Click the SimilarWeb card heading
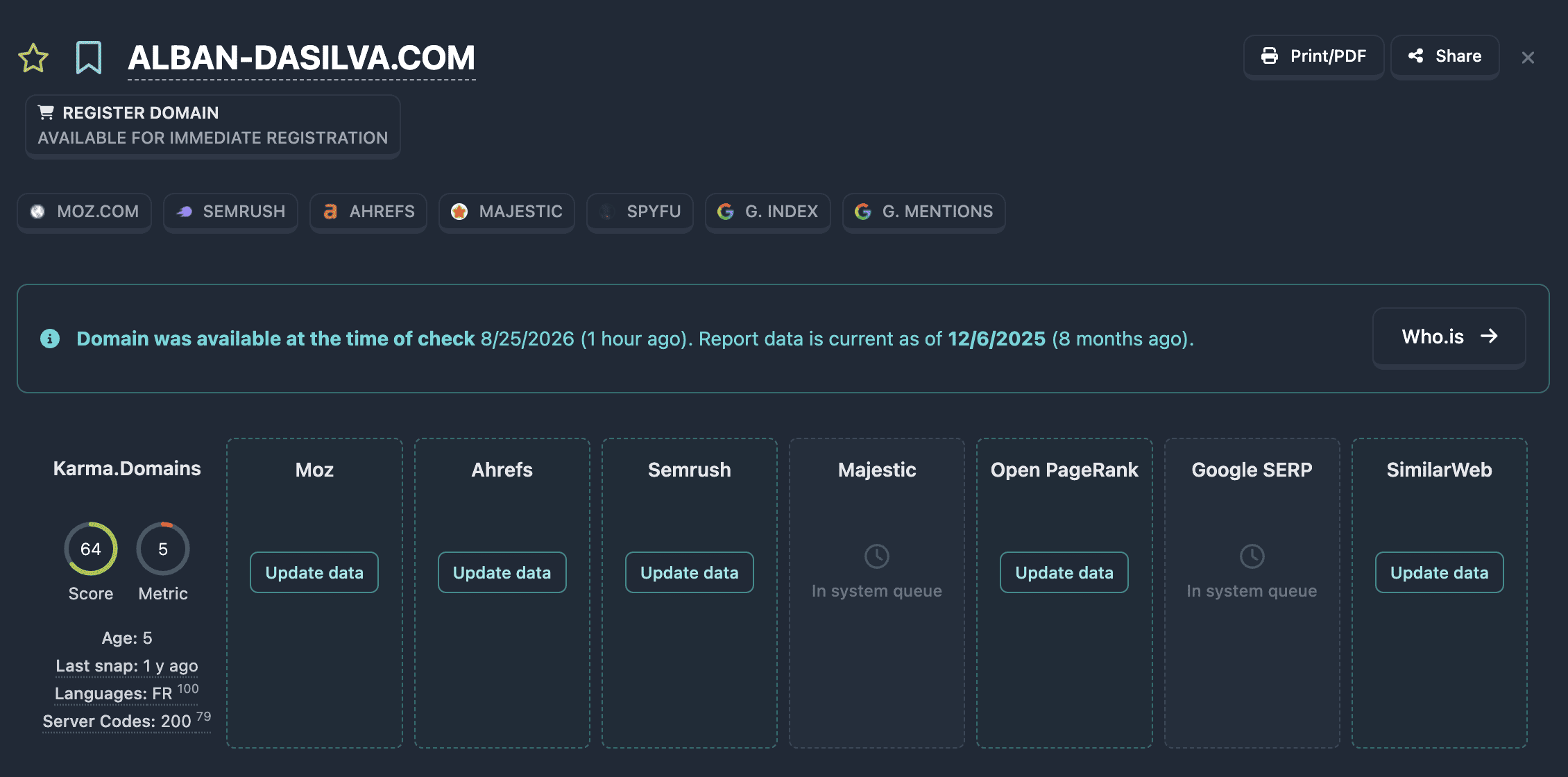Image resolution: width=1568 pixels, height=777 pixels. pos(1440,470)
